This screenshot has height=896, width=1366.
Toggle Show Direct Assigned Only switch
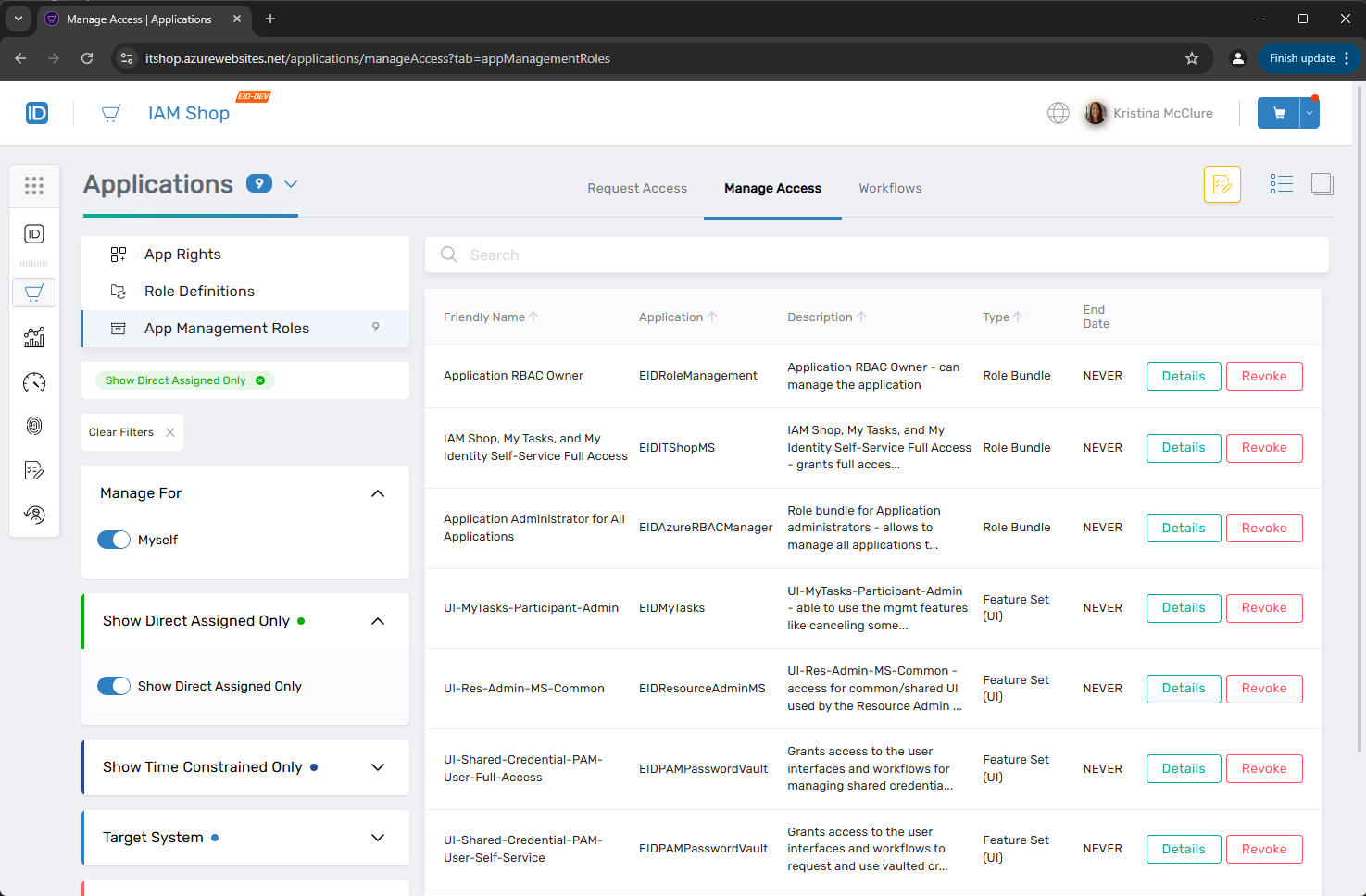pos(114,686)
